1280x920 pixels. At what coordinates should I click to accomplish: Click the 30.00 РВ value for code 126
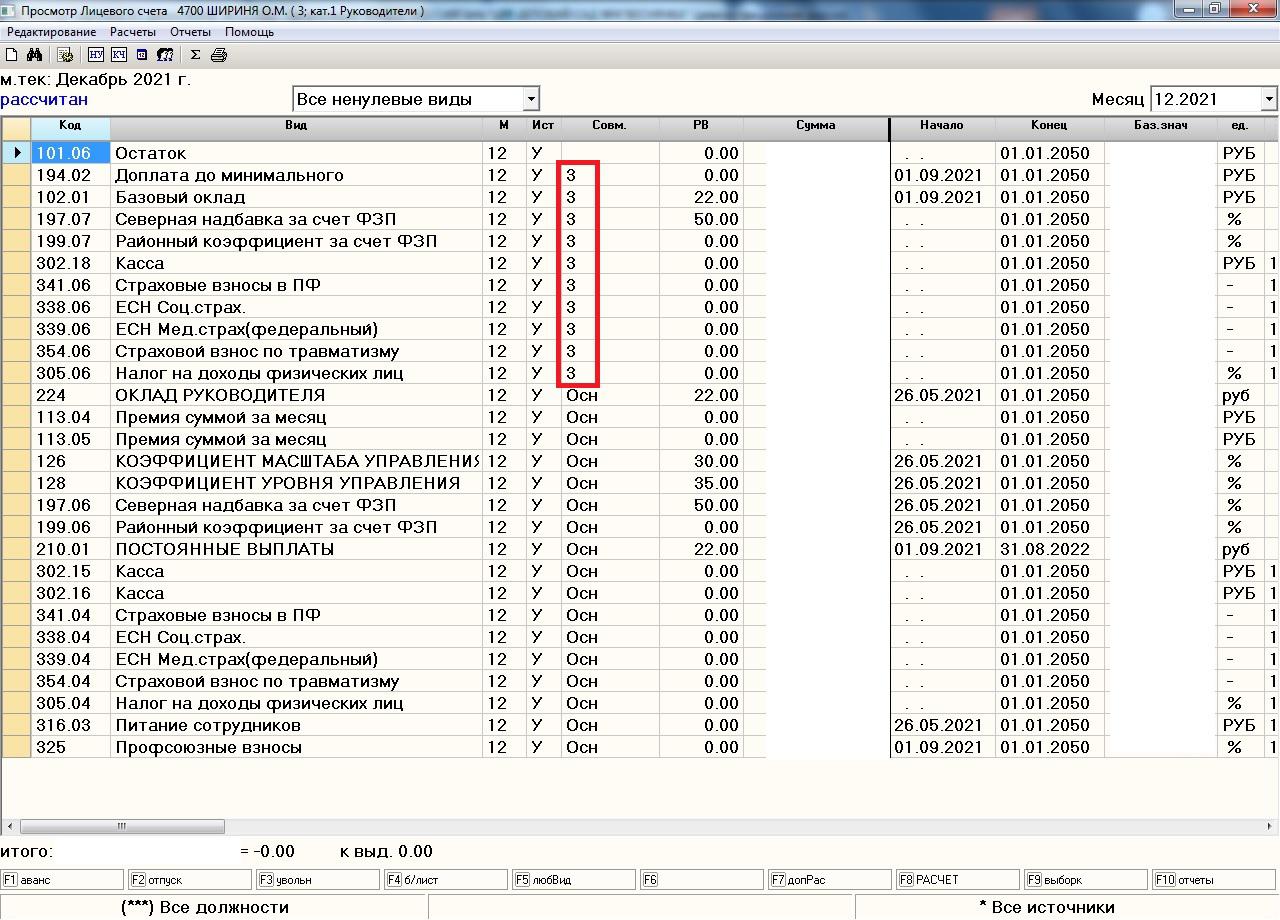(701, 461)
